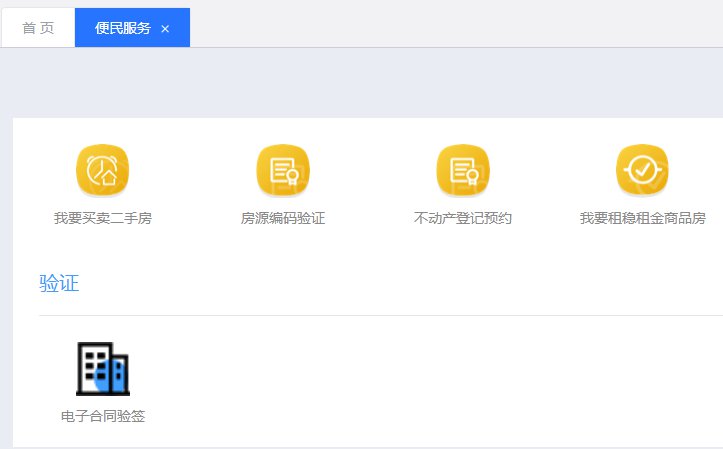The width and height of the screenshot is (723, 449).
Task: Click the 不动产登记预约 text label
Action: tap(463, 218)
